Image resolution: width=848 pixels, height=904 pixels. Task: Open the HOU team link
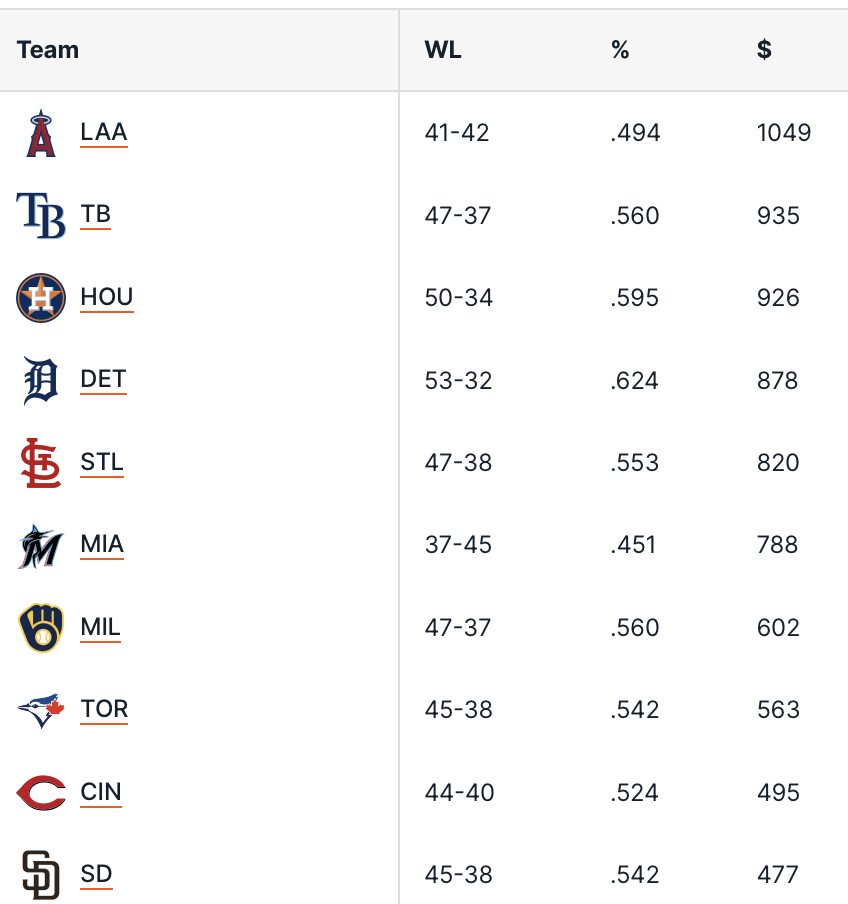tap(107, 297)
